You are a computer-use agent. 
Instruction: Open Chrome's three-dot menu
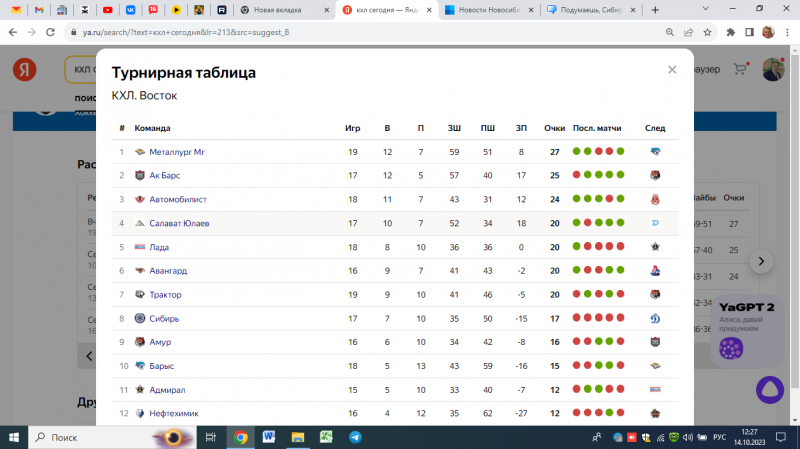787,32
